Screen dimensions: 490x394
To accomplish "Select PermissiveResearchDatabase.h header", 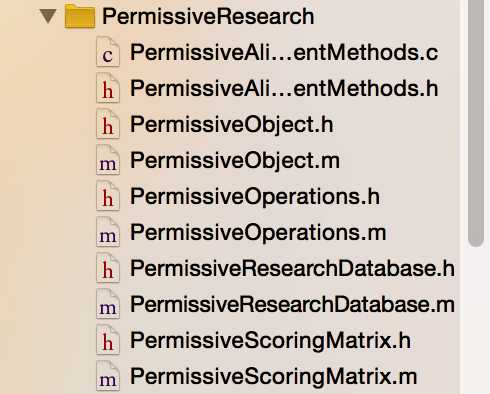I will [292, 268].
